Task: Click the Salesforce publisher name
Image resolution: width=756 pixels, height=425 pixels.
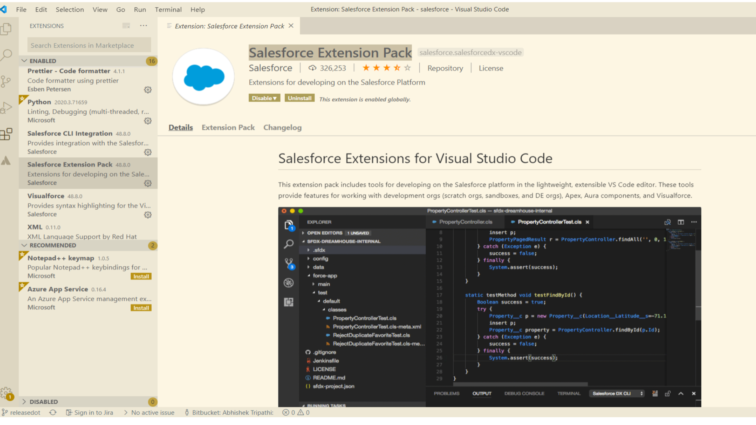Action: 270,68
